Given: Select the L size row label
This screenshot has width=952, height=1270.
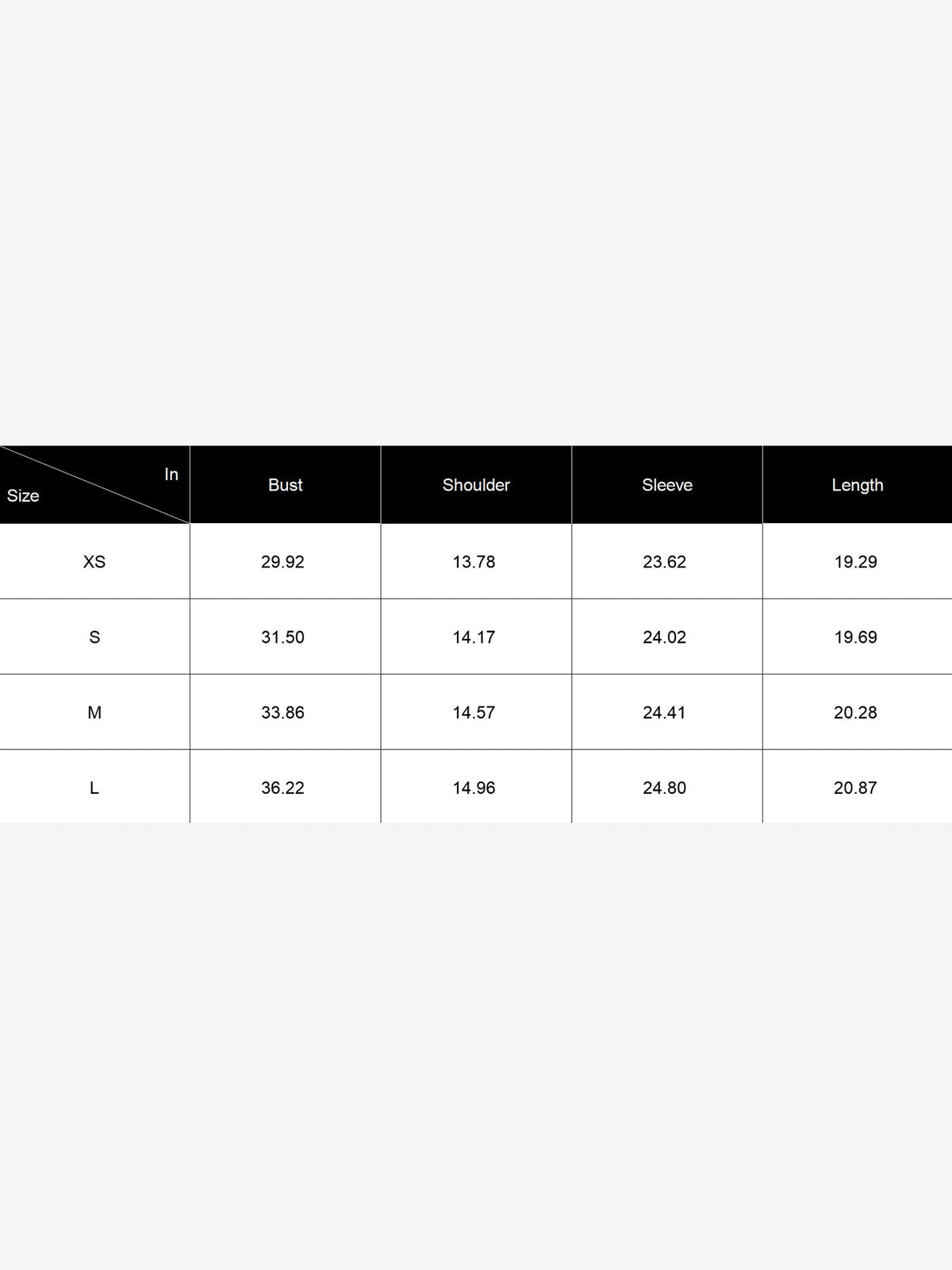Looking at the screenshot, I should tap(94, 788).
